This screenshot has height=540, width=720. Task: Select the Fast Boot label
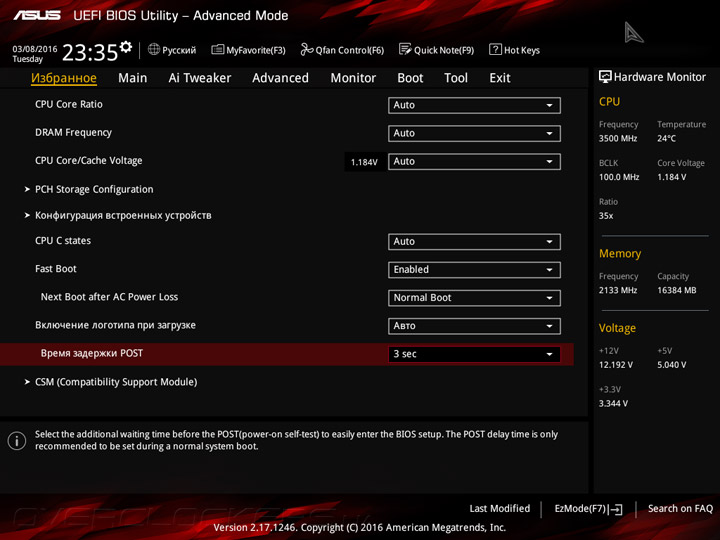point(56,269)
